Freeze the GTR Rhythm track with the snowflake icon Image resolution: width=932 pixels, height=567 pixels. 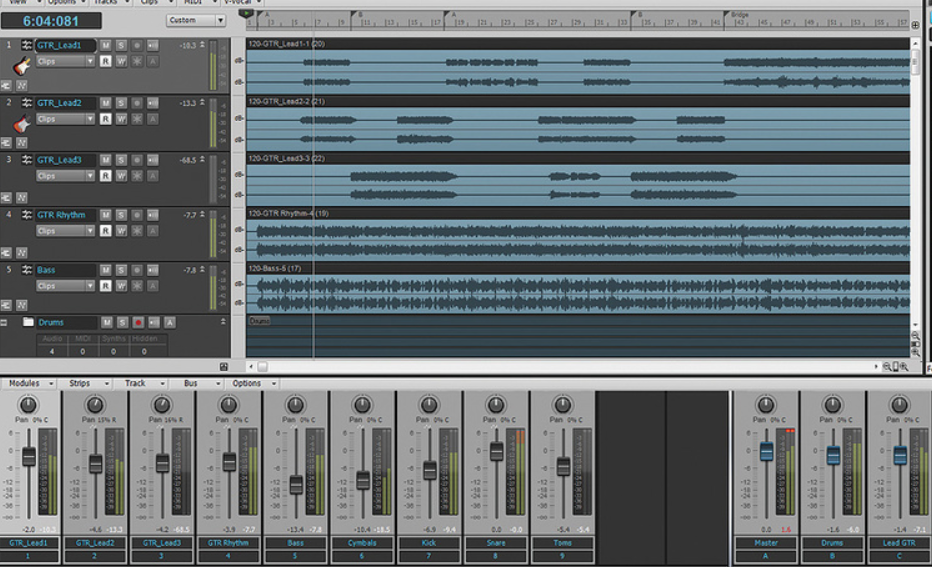tap(137, 231)
